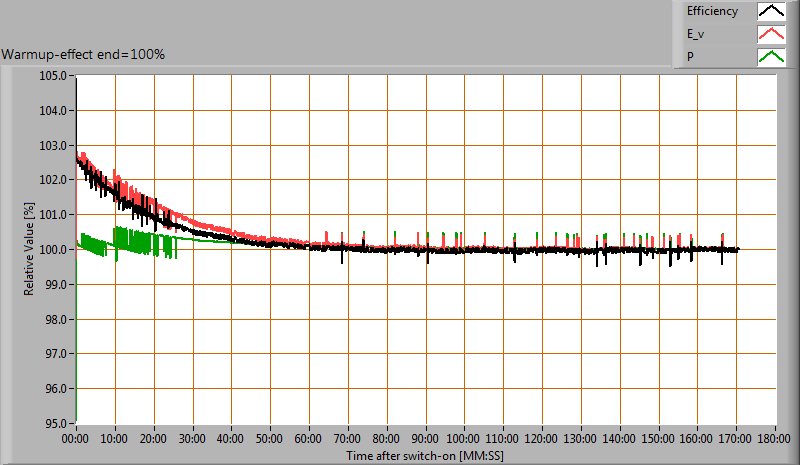Click the 105.0 Y-axis maximum value
The image size is (800, 465).
54,75
